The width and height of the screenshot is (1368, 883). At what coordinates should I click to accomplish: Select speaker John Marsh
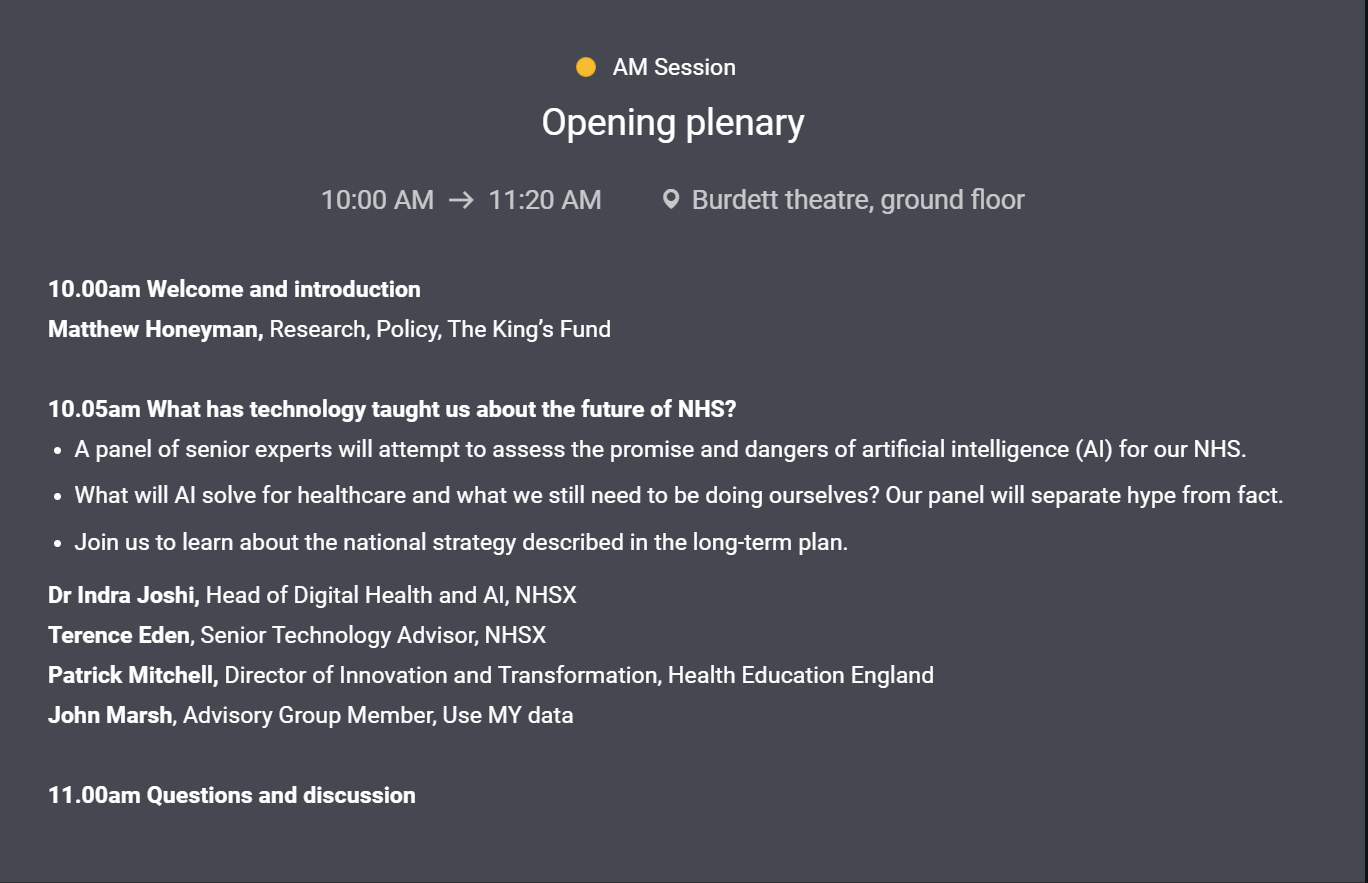point(110,715)
